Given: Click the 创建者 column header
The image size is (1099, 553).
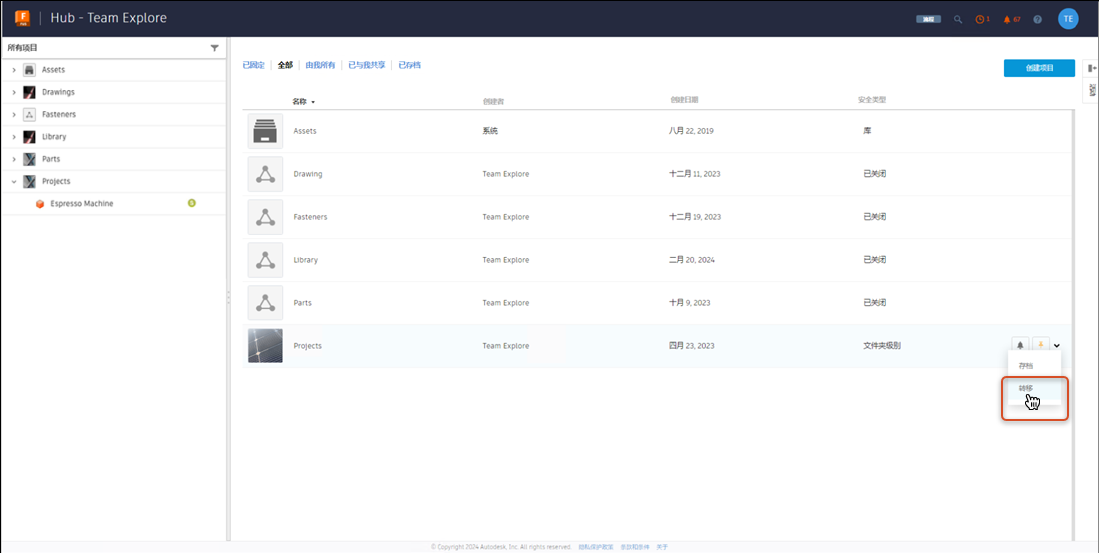Looking at the screenshot, I should click(x=493, y=101).
